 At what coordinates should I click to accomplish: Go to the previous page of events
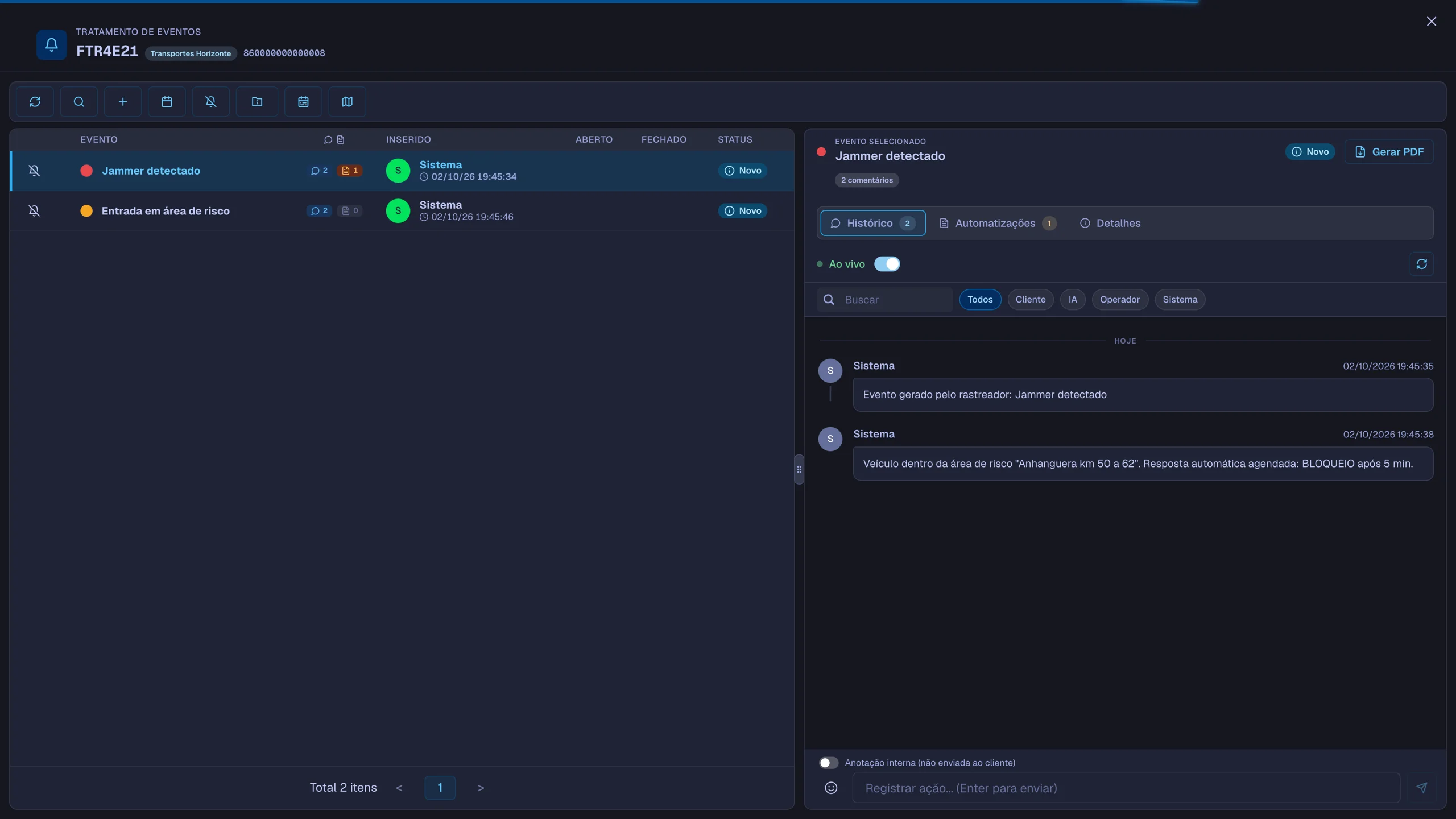click(399, 788)
